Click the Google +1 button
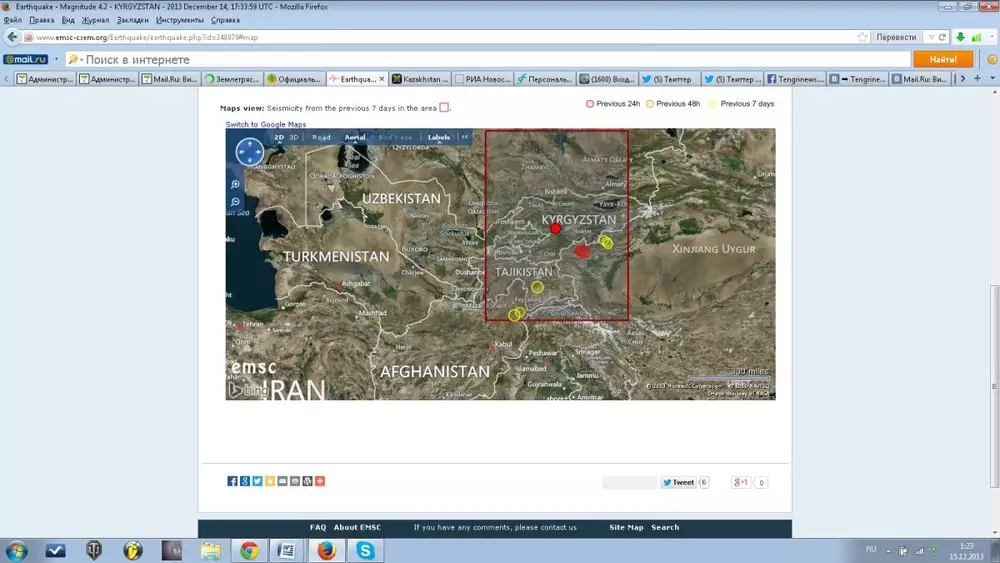The height and width of the screenshot is (563, 1000). coord(740,482)
